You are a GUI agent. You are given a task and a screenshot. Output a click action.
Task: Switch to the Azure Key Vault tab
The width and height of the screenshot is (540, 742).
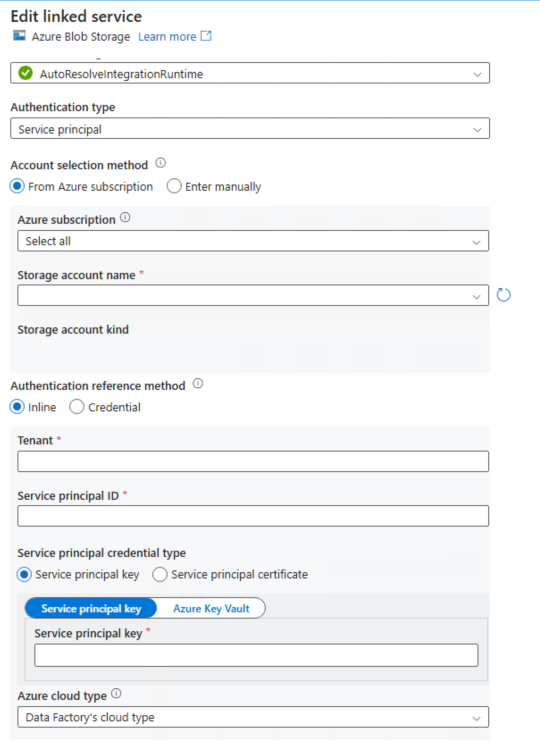click(211, 609)
